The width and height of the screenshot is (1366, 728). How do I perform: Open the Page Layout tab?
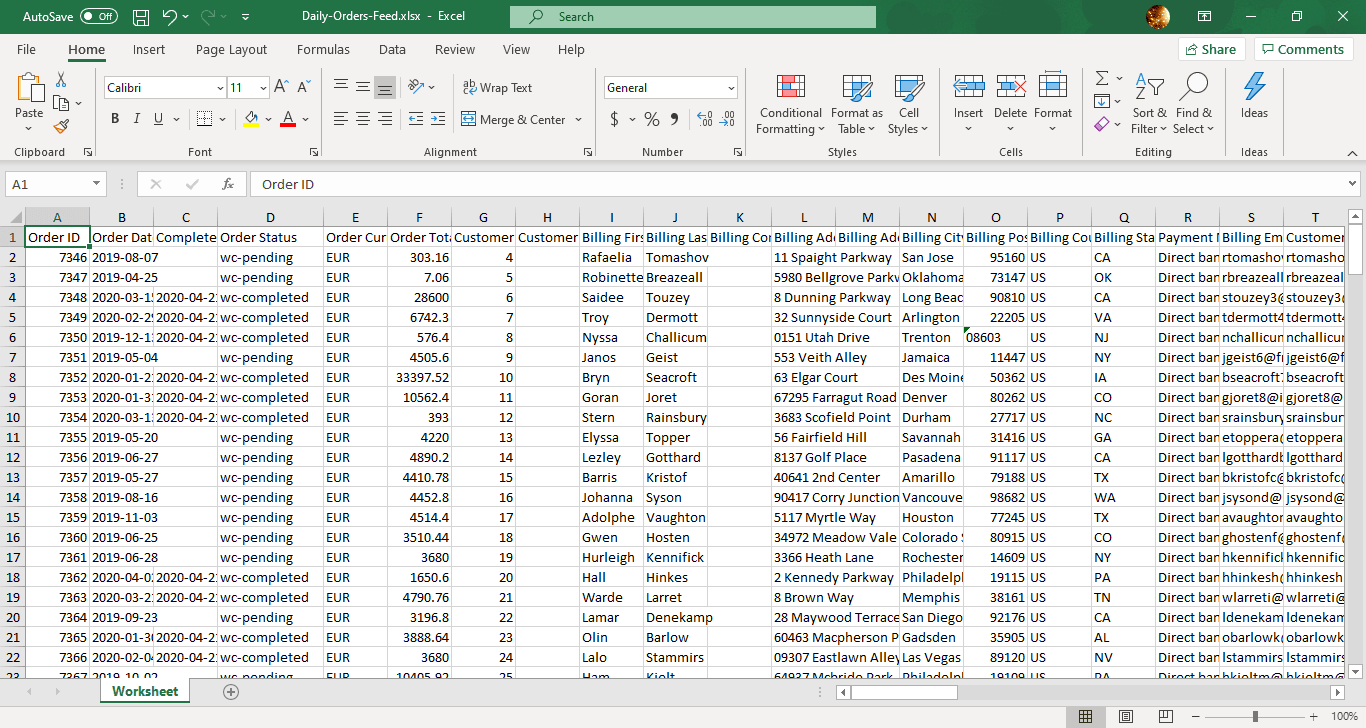tap(231, 50)
